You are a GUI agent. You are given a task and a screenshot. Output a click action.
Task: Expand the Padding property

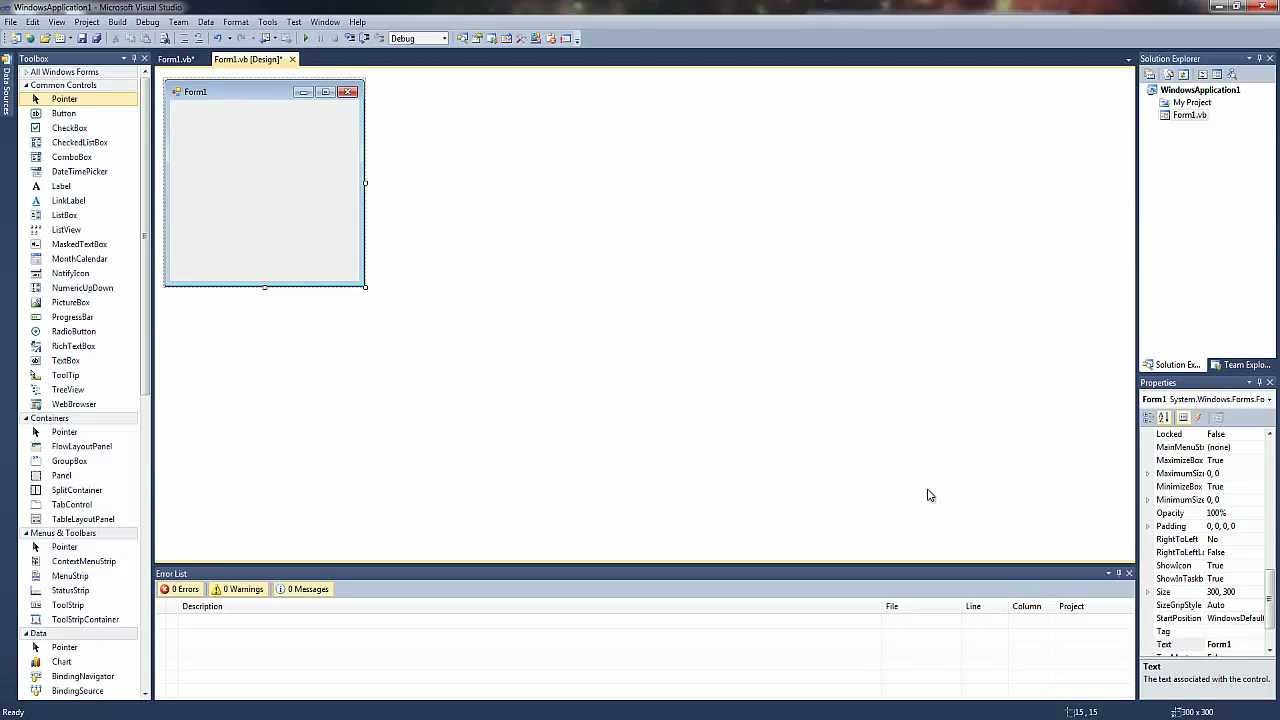tap(1148, 526)
